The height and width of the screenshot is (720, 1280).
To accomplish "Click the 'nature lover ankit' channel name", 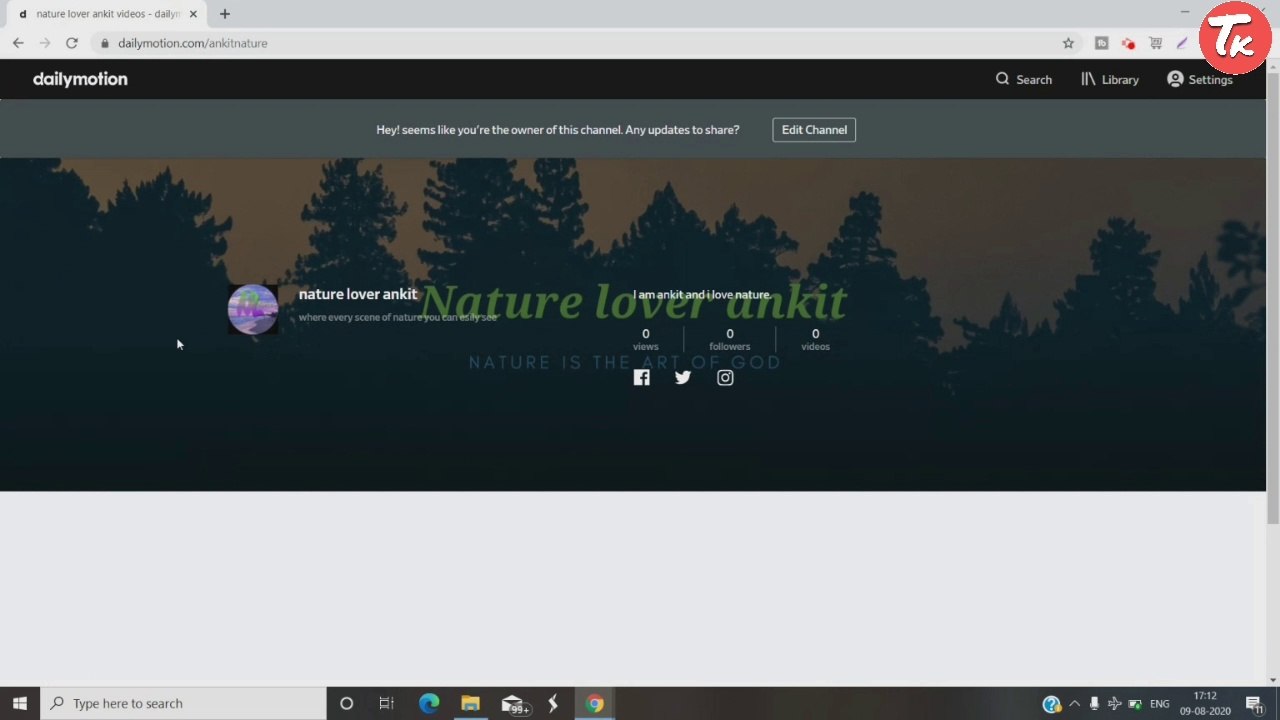I will (x=358, y=294).
